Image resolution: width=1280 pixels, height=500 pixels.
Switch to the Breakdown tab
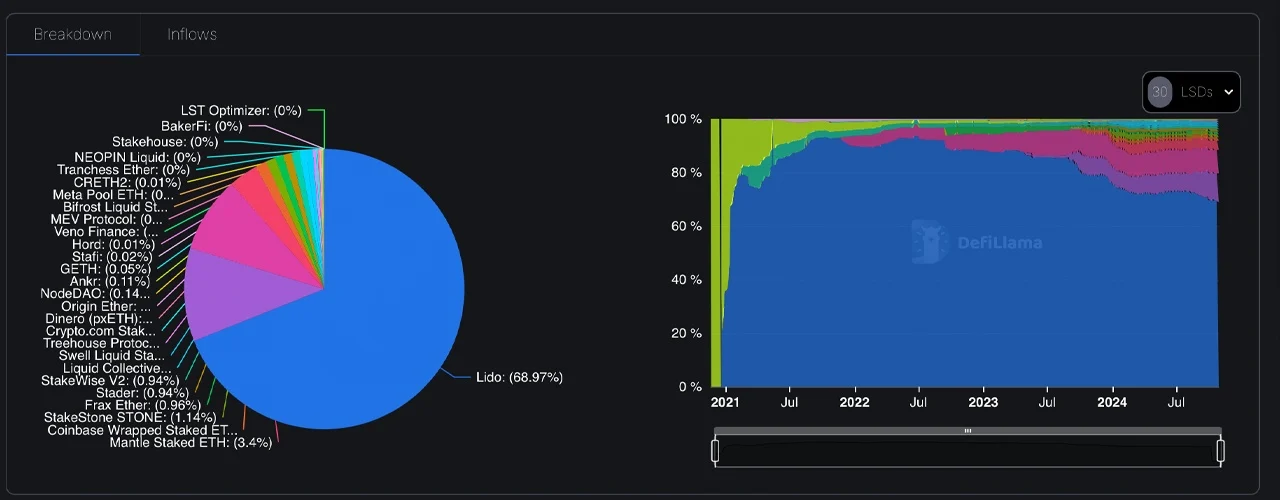pos(72,34)
